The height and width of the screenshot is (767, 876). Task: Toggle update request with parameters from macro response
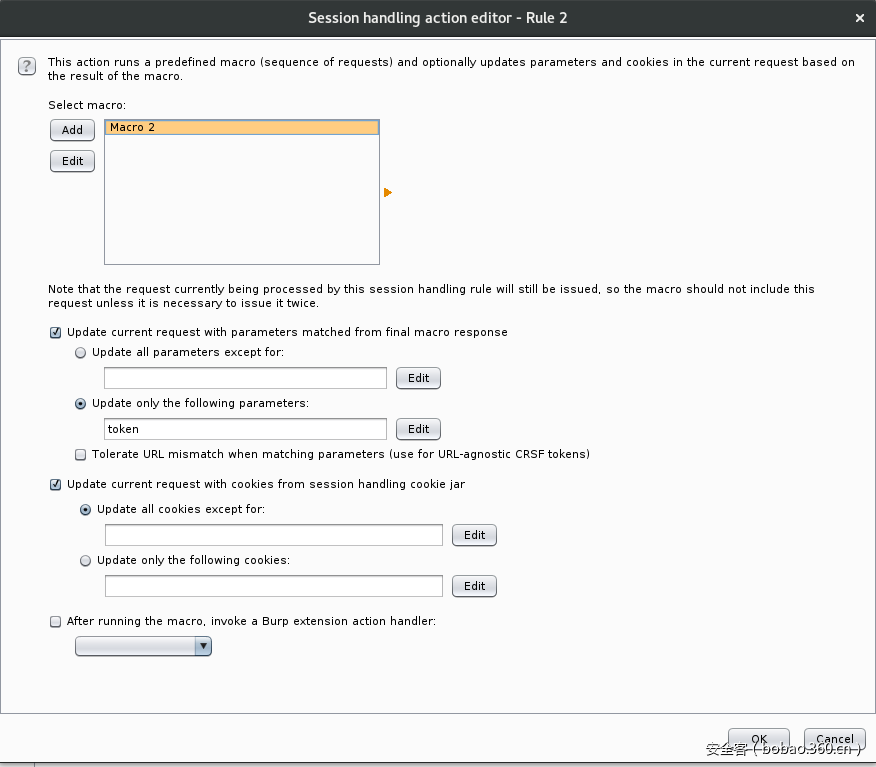[56, 332]
